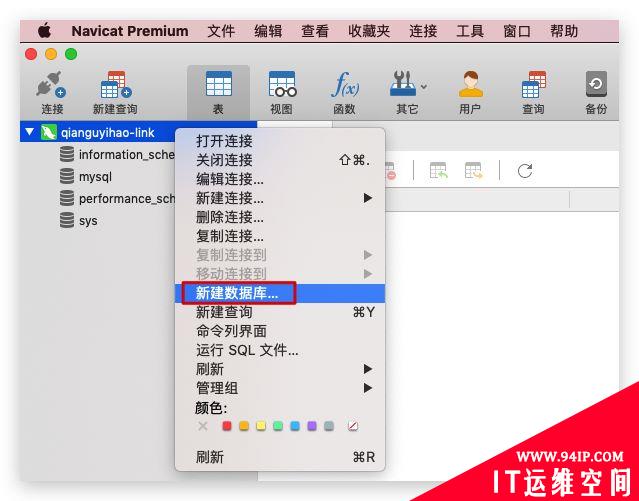The image size is (639, 501).
Task: Click the New Query toolbar icon
Action: tap(116, 84)
